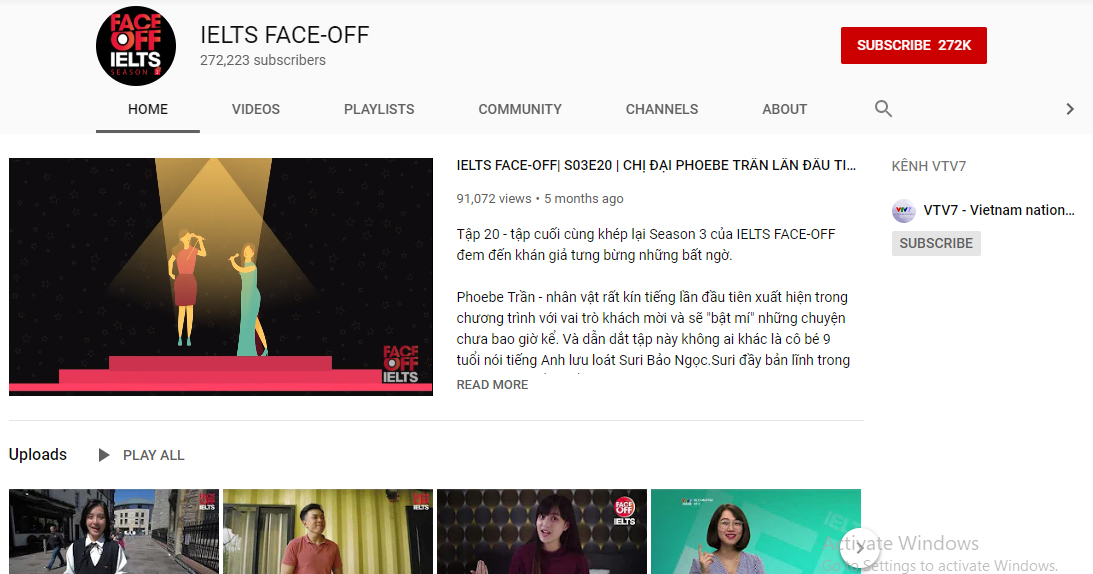The image size is (1093, 574).
Task: Click the 5 months ago upload date
Action: click(583, 199)
